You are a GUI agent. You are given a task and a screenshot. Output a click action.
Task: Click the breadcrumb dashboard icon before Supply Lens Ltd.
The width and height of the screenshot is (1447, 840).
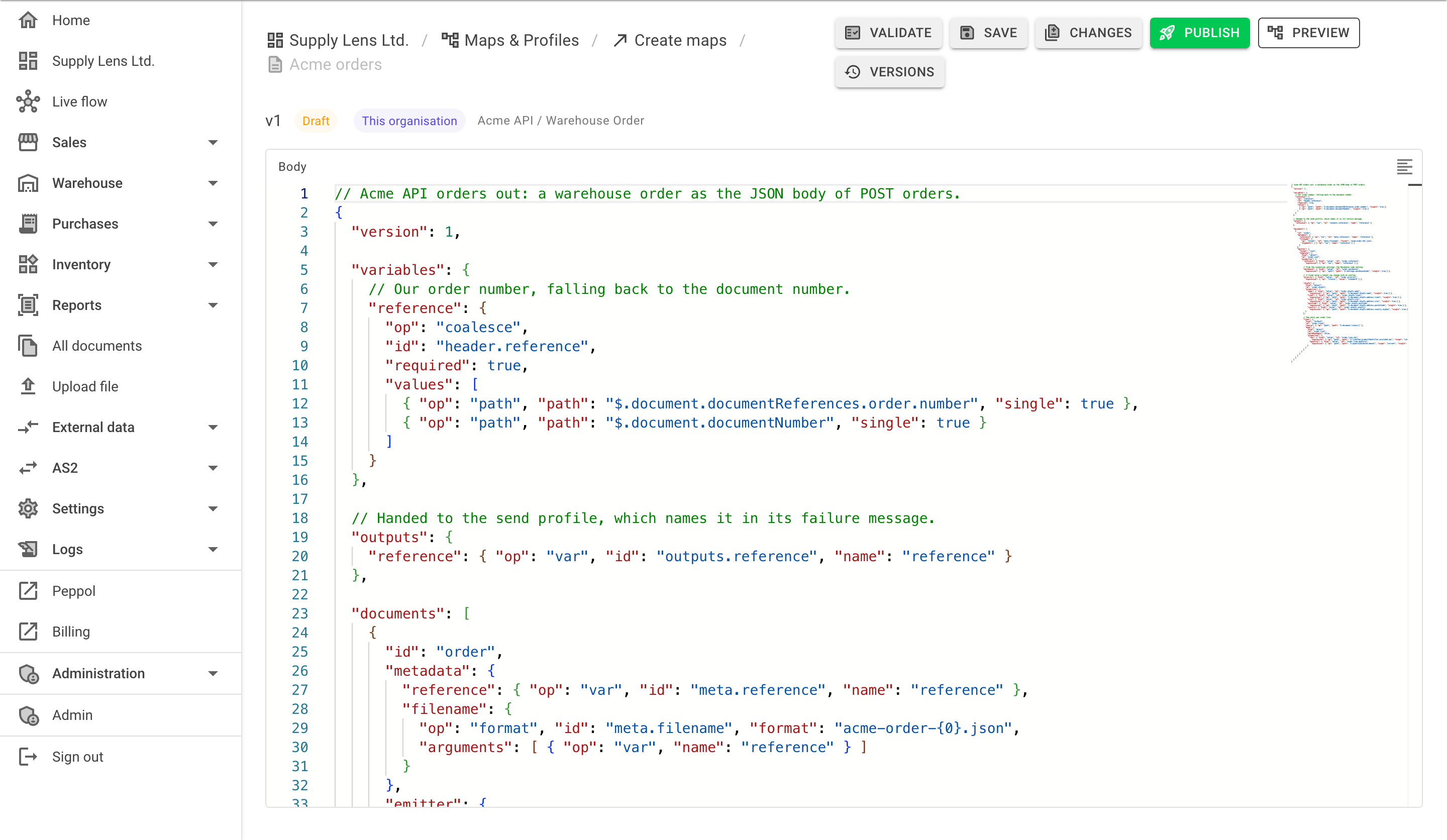point(275,40)
